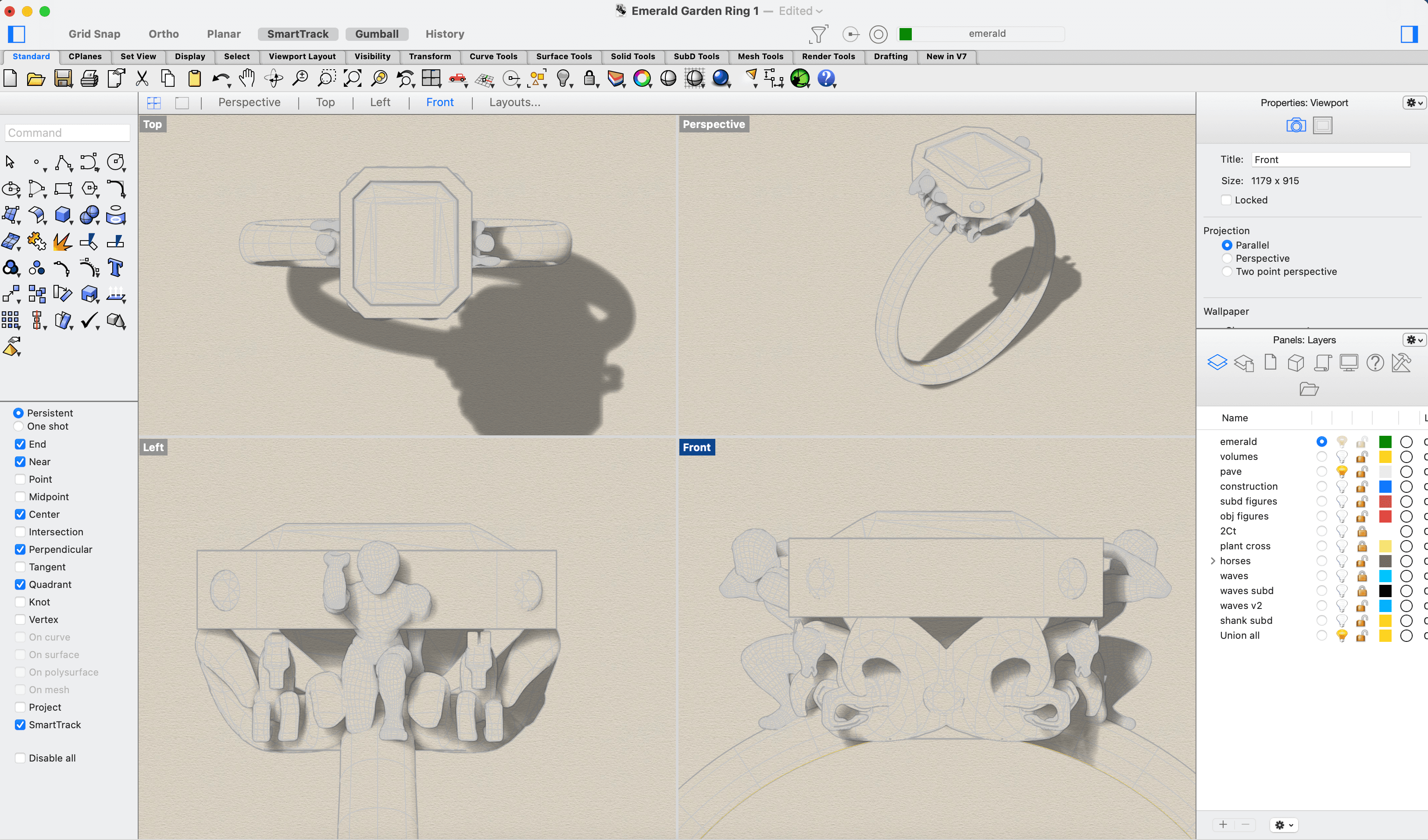Enable the Intersection osnap checkbox
1428x840 pixels.
point(20,532)
